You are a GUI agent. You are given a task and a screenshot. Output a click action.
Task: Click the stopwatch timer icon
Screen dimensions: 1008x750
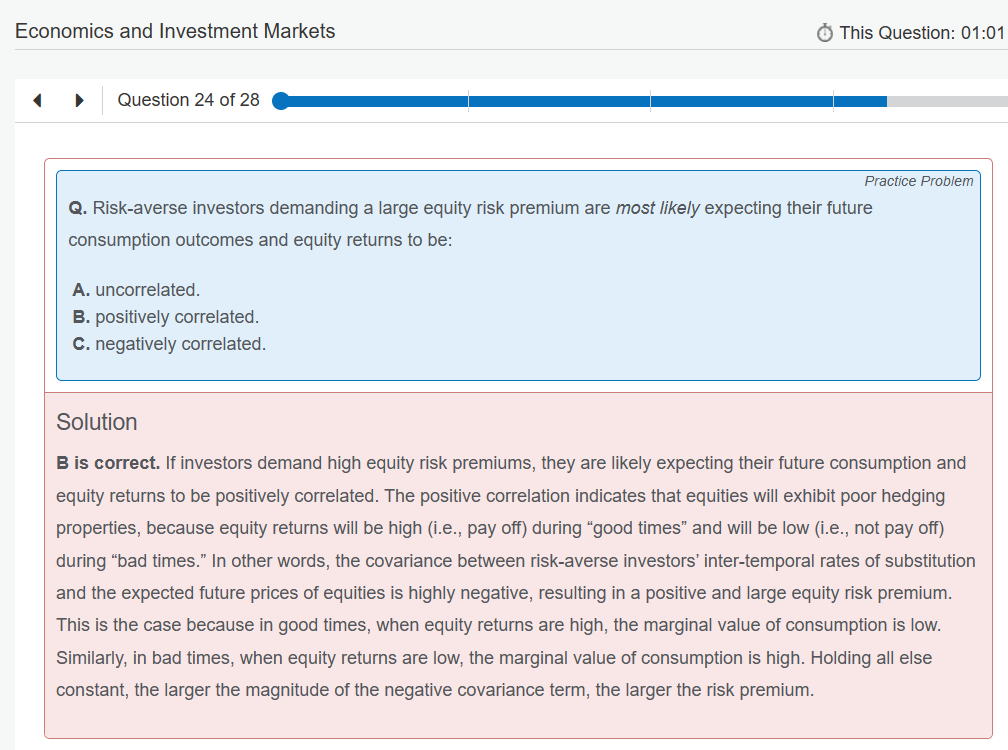click(825, 34)
